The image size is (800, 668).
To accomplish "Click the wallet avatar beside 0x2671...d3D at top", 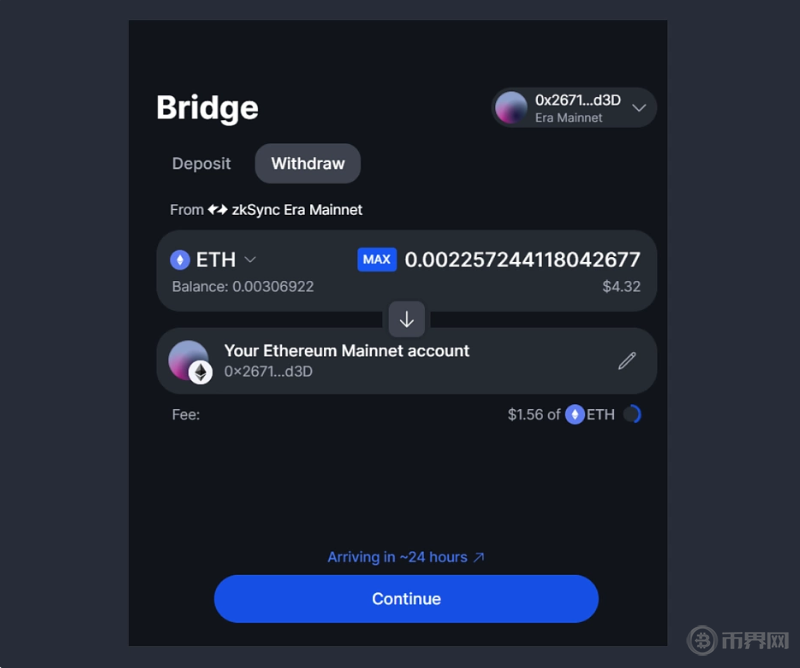I will (511, 108).
